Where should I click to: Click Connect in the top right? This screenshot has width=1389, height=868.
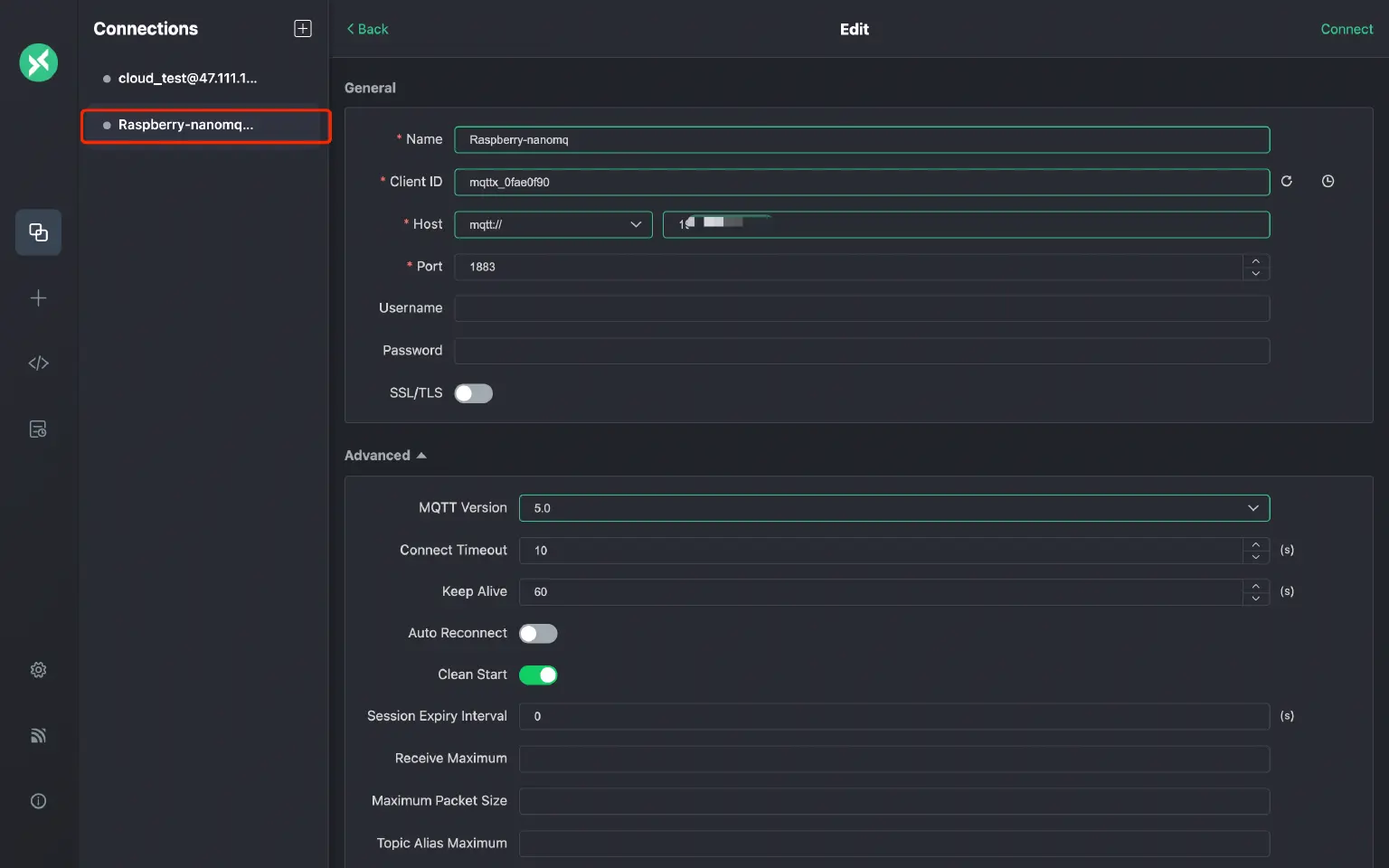(x=1346, y=28)
